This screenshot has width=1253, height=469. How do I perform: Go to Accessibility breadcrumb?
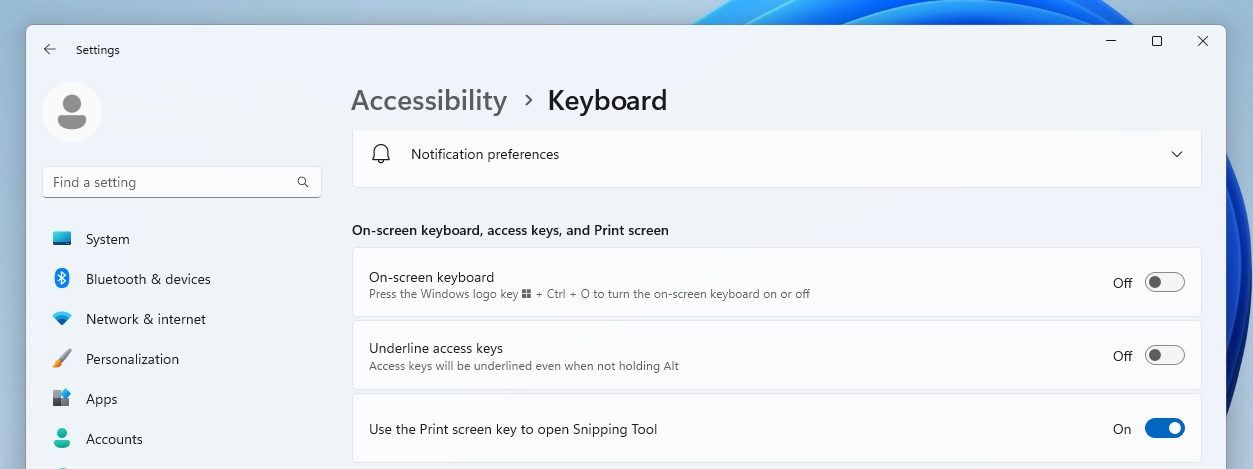click(x=429, y=100)
